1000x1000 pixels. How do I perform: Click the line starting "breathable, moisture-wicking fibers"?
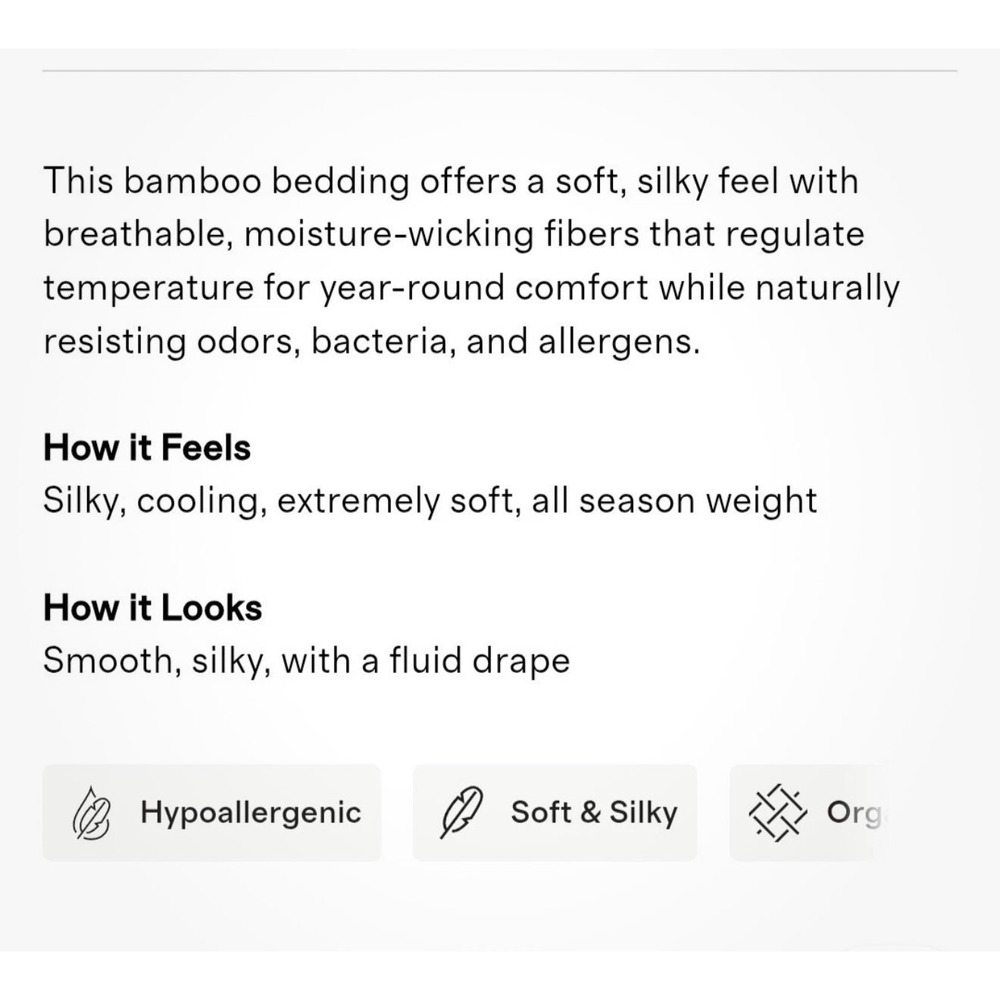click(453, 234)
